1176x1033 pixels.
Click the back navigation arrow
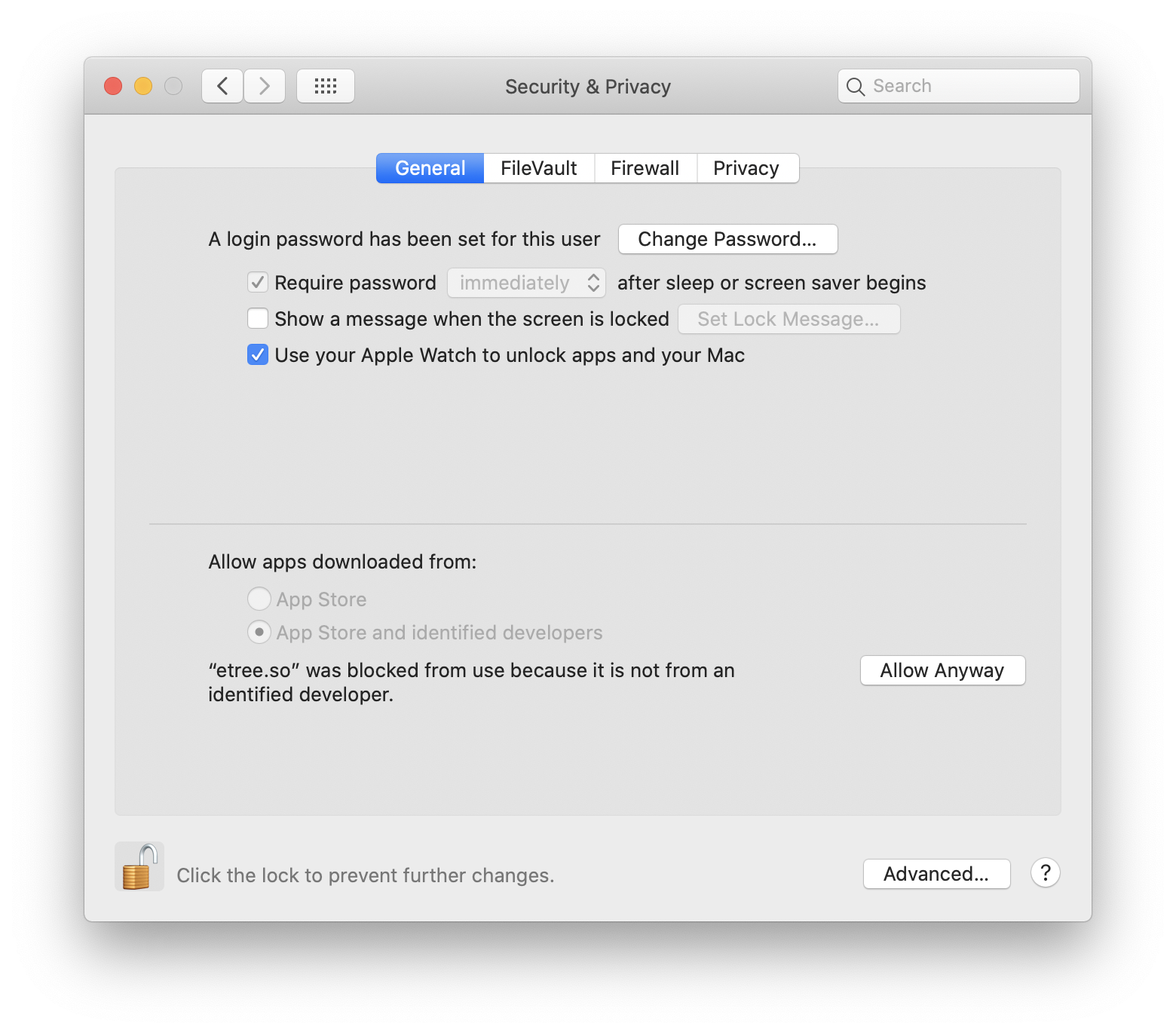pos(222,86)
